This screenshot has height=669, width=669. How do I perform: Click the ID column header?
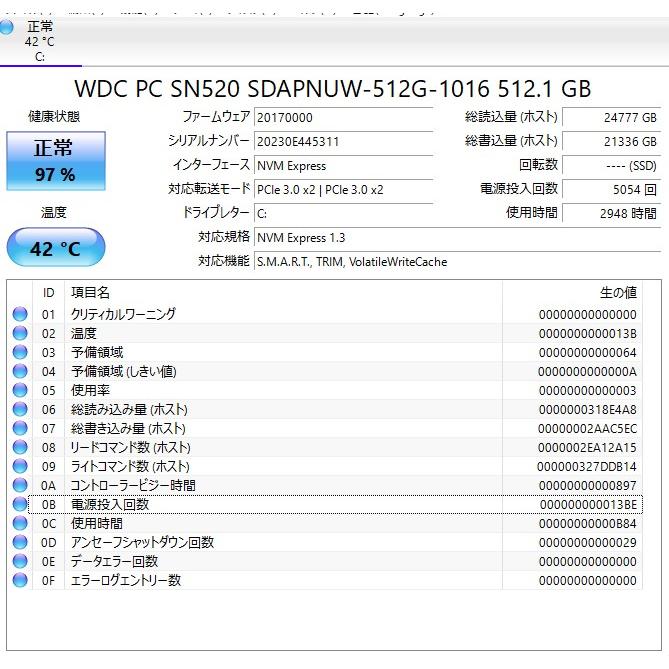(49, 293)
